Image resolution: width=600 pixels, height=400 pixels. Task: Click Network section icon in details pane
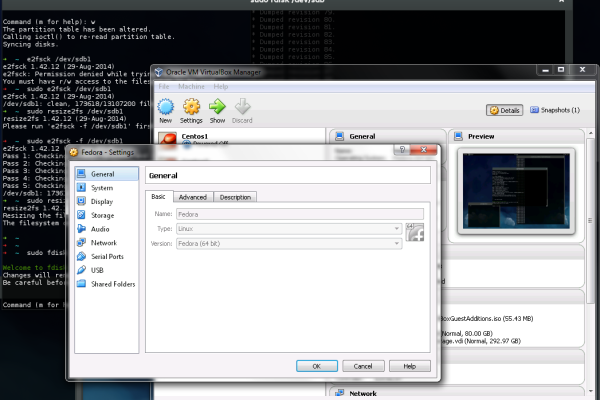click(x=339, y=393)
